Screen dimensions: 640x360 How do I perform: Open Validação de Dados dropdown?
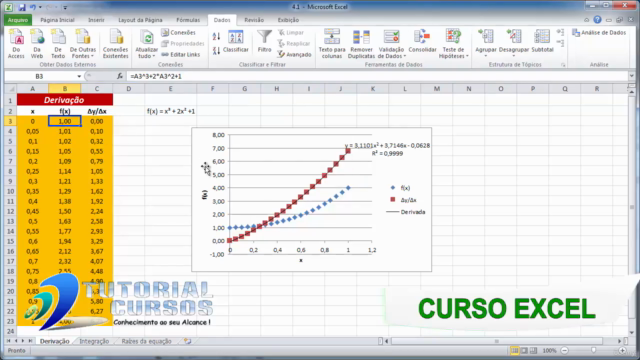pyautogui.click(x=391, y=44)
